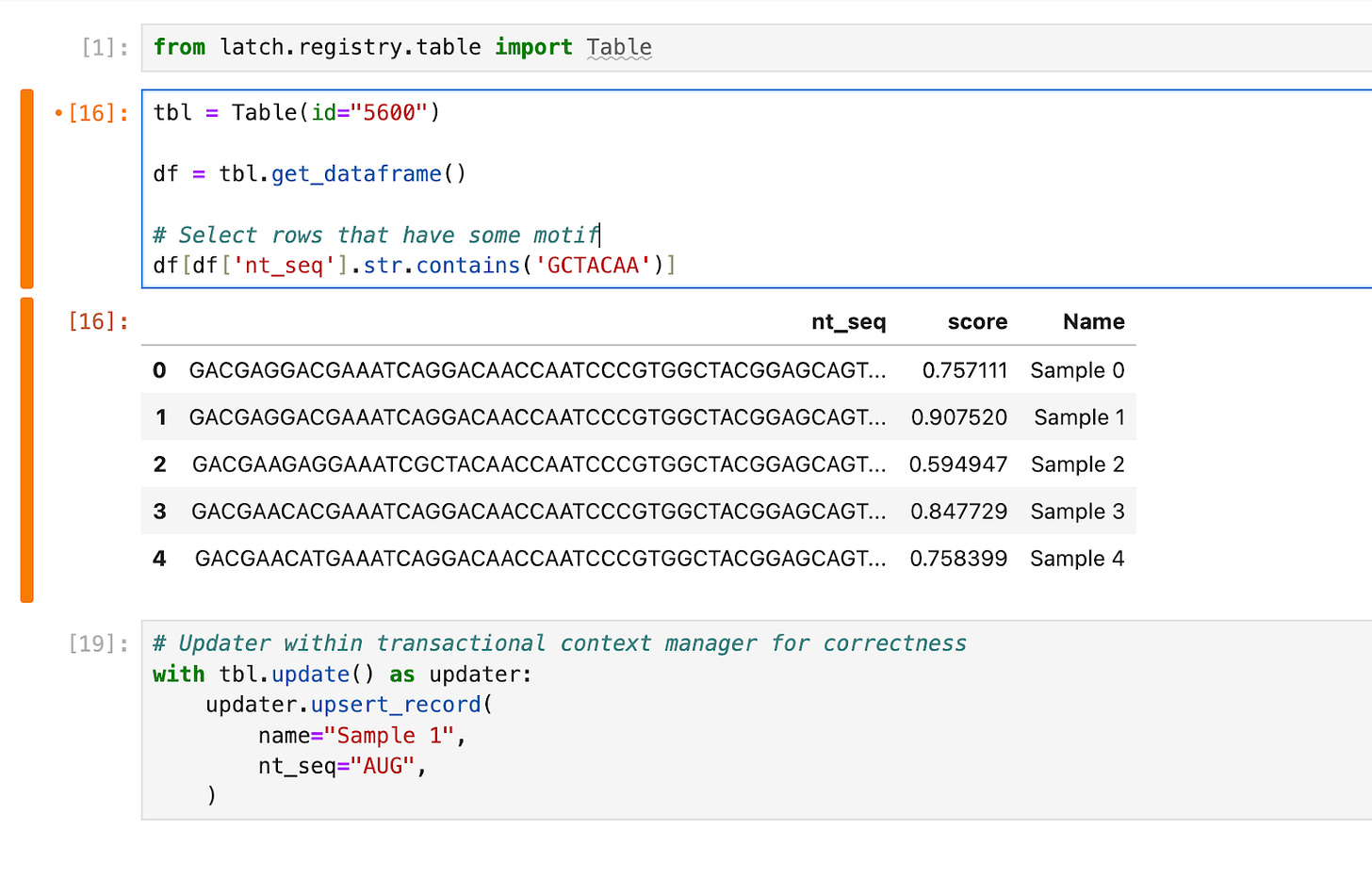This screenshot has height=895, width=1372.
Task: Click the GACGAACACGAAATC sequence in row 3
Action: pyautogui.click(x=539, y=512)
